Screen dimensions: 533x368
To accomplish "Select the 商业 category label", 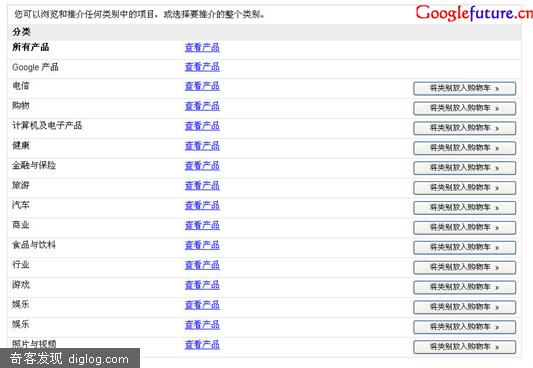I will pos(21,225).
